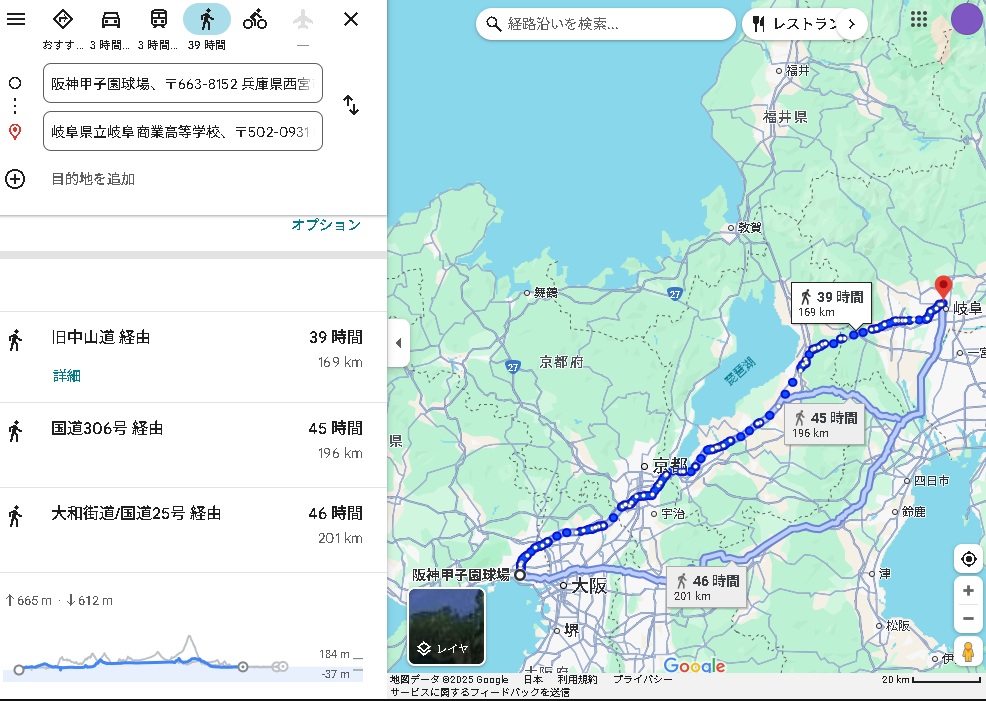986x701 pixels.
Task: Open the Google apps grid
Action: click(x=919, y=19)
